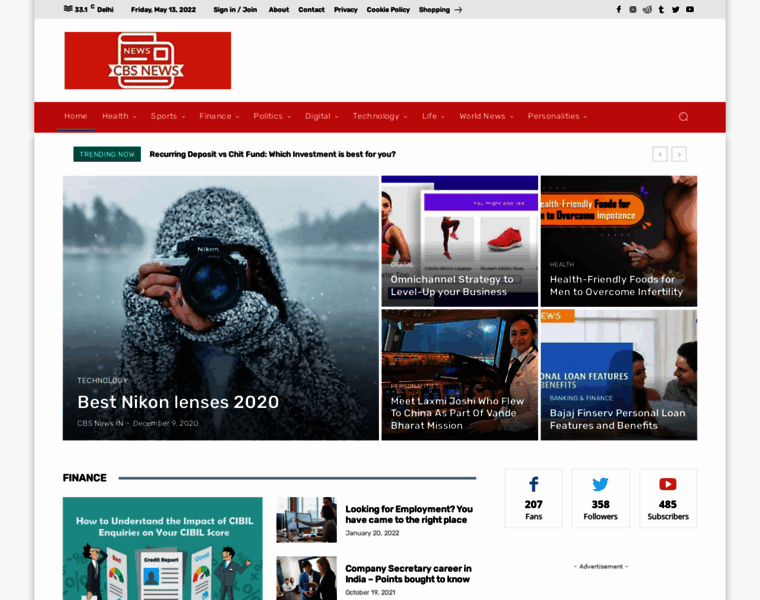Viewport: 760px width, 600px height.
Task: Click the YouTube 485 Subscribers box
Action: (668, 498)
